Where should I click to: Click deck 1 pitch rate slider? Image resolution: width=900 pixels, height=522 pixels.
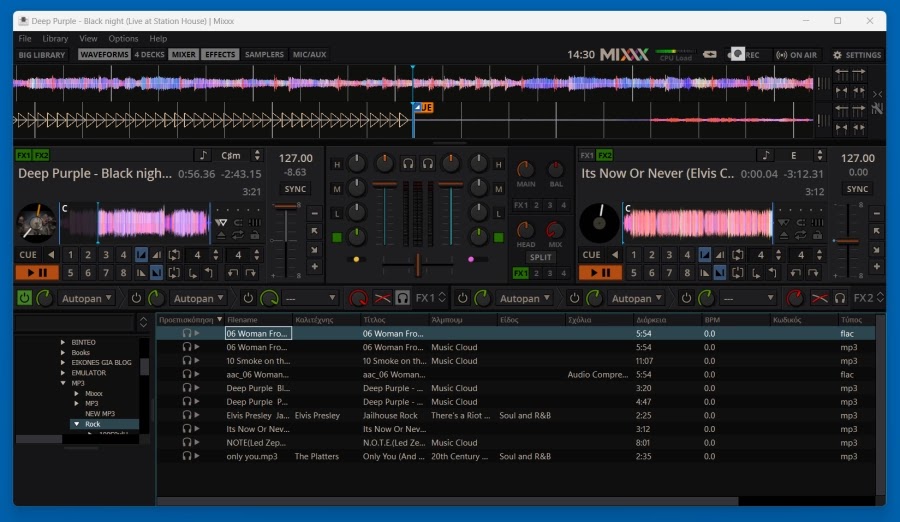[285, 207]
